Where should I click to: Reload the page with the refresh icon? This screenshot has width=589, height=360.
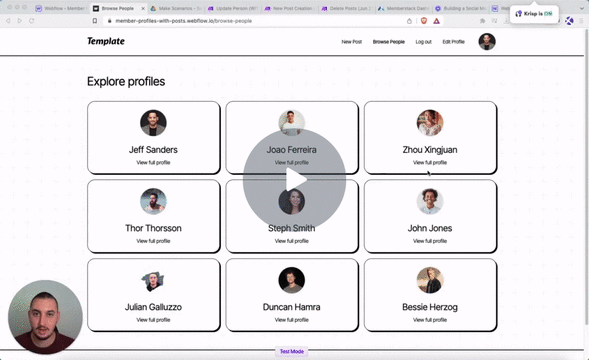[32, 21]
